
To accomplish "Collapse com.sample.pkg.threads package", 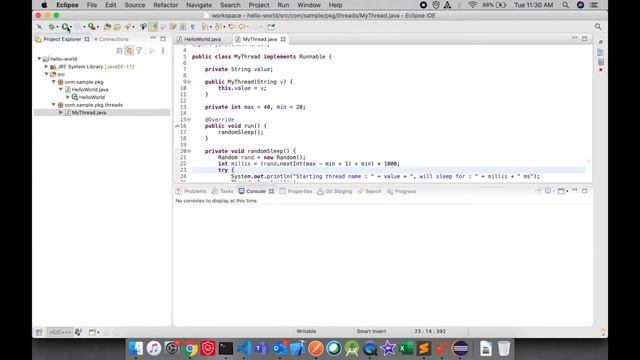I will 54,105.
